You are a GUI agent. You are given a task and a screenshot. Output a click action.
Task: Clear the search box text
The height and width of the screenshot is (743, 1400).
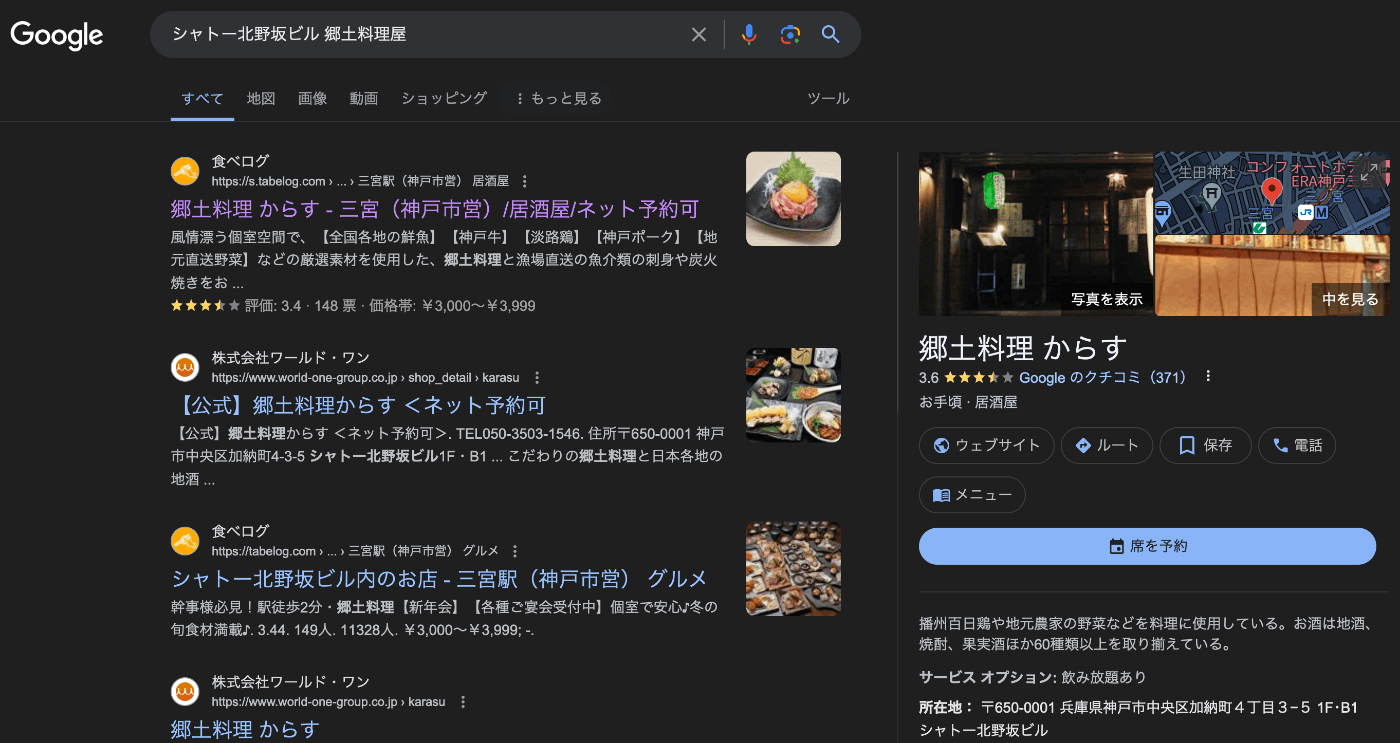(x=699, y=35)
